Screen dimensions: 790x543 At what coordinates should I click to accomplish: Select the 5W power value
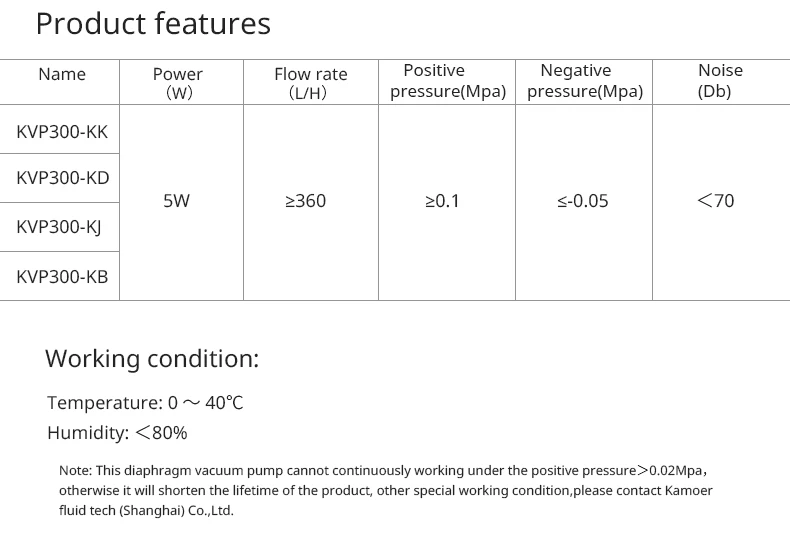click(176, 201)
